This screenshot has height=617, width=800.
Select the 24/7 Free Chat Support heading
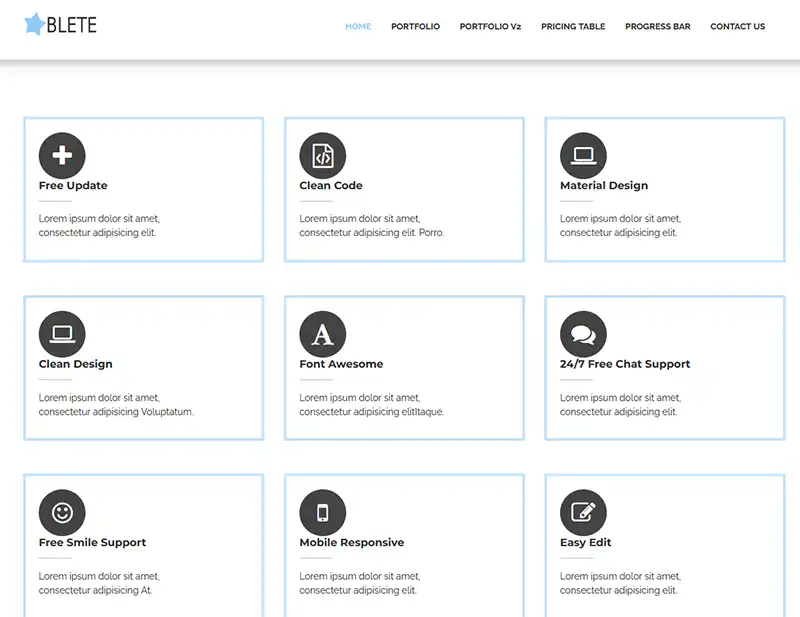tap(625, 364)
